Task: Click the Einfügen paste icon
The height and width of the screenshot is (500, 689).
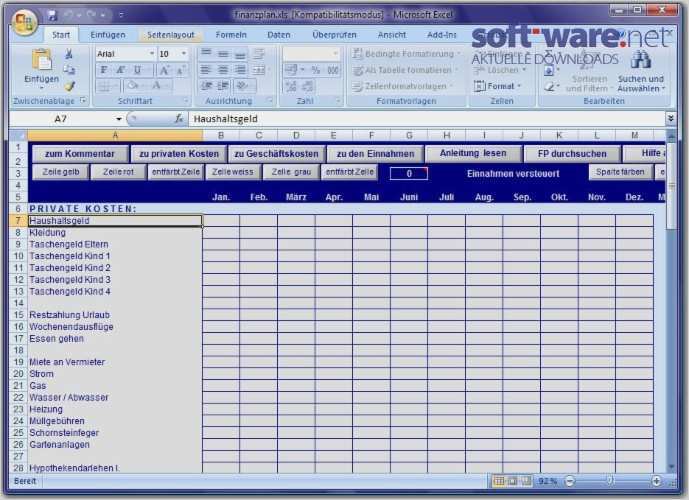Action: click(x=41, y=60)
